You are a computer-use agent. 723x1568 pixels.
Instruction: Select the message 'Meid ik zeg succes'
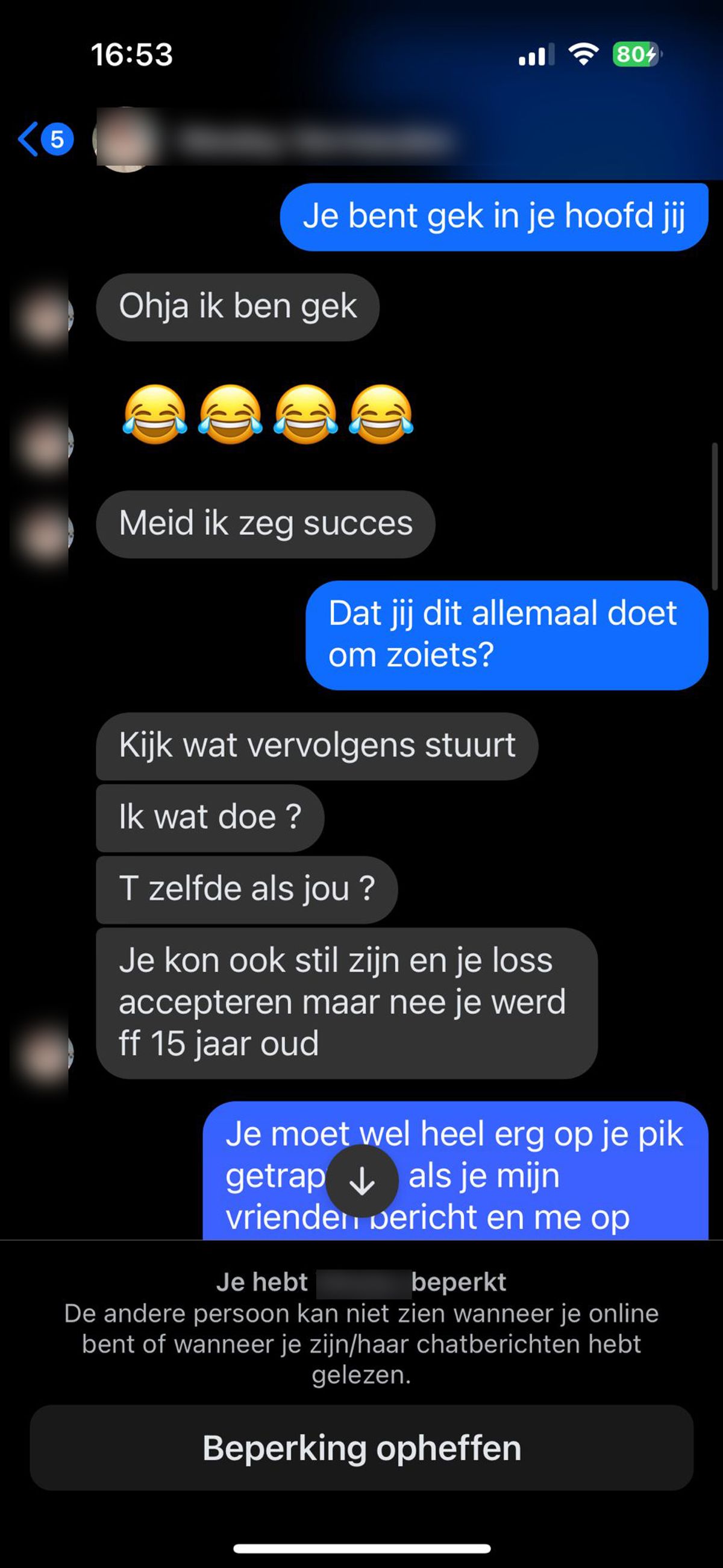click(266, 524)
